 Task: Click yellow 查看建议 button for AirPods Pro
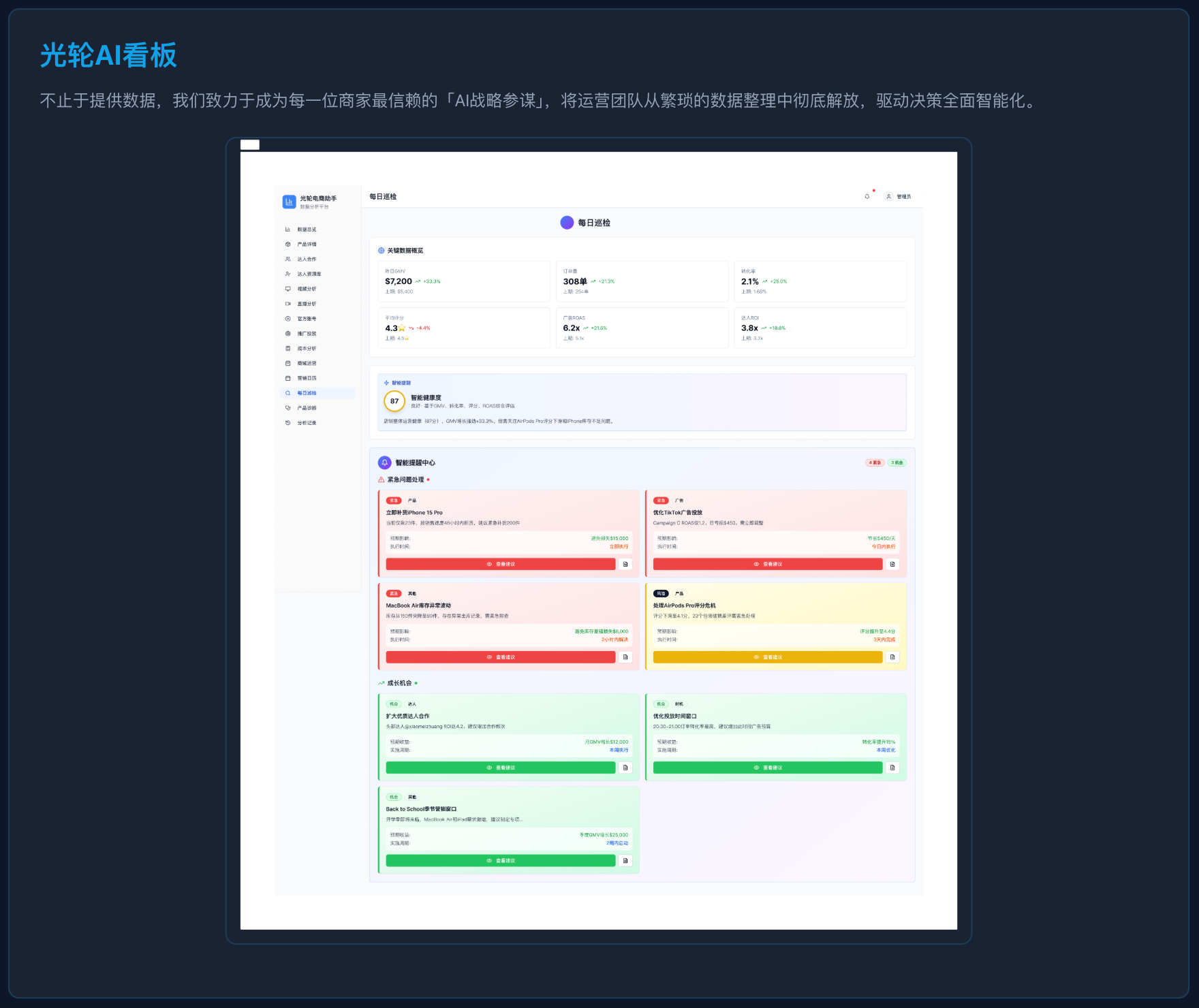click(x=768, y=657)
